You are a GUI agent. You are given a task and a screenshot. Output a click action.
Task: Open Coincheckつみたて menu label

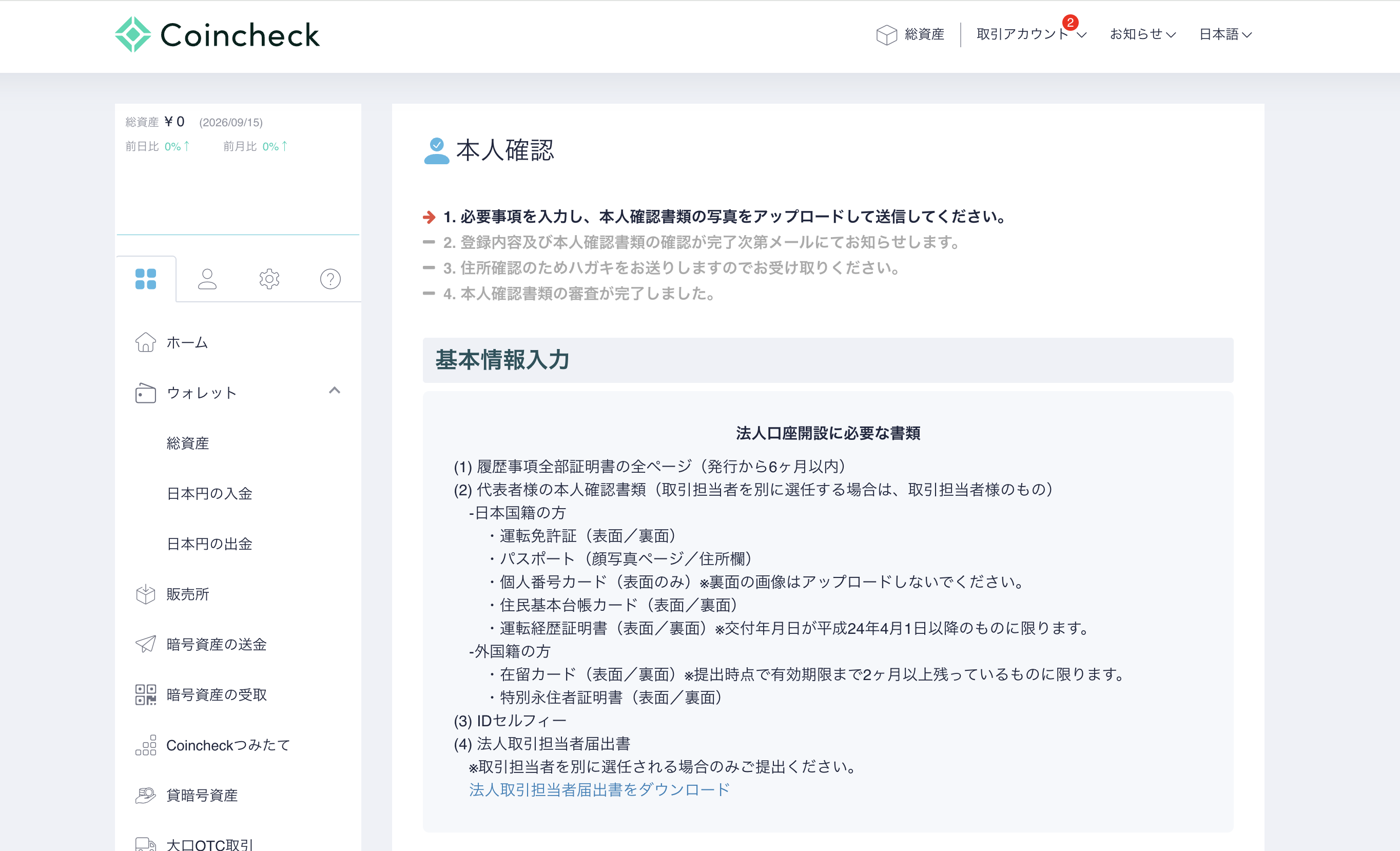(228, 745)
